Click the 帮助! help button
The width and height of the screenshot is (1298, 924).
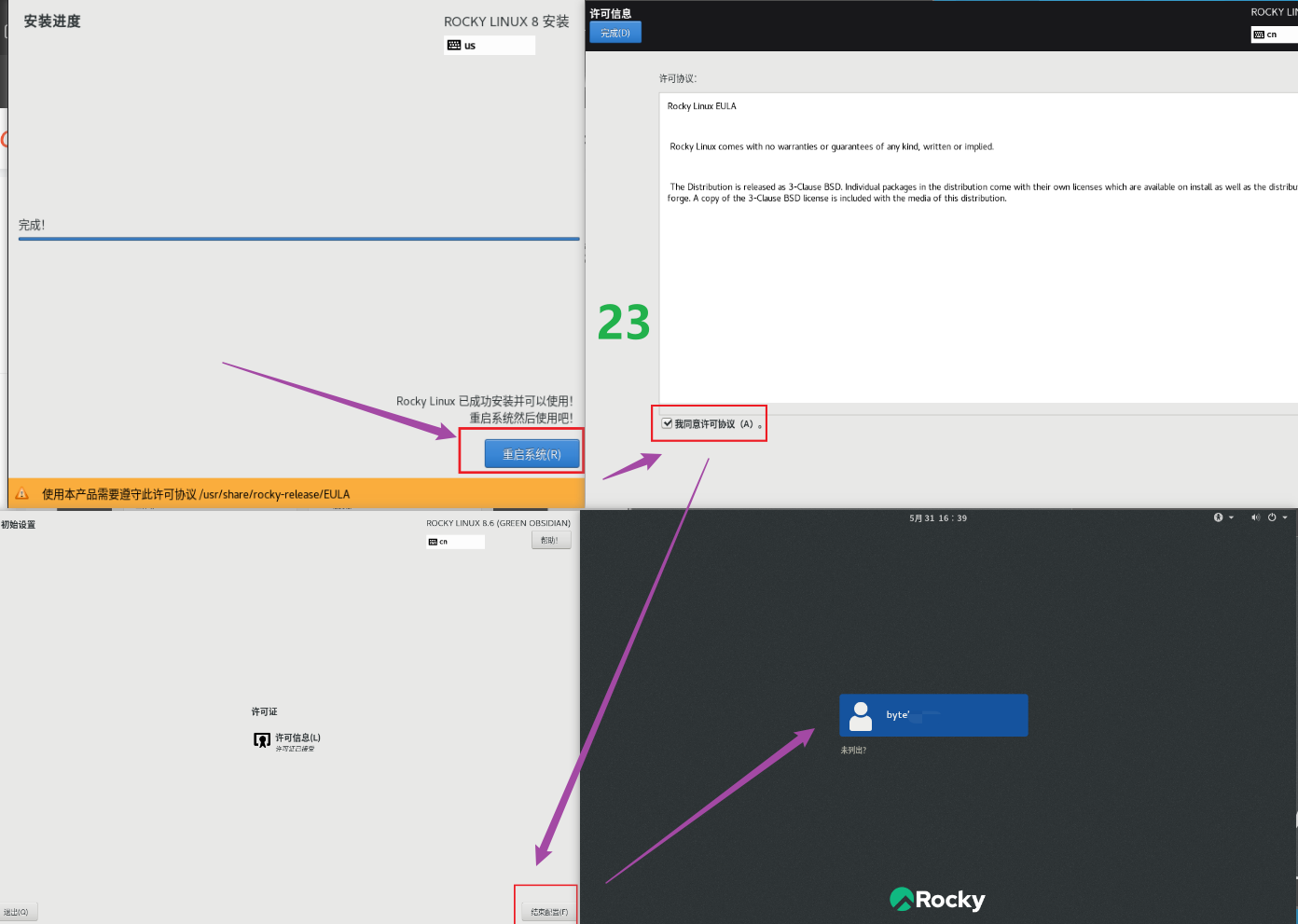coord(551,540)
